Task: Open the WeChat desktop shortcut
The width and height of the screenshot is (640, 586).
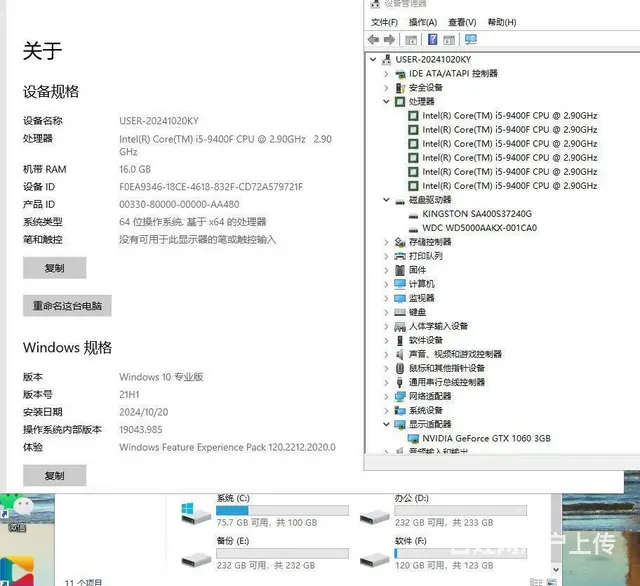Action: tap(19, 513)
